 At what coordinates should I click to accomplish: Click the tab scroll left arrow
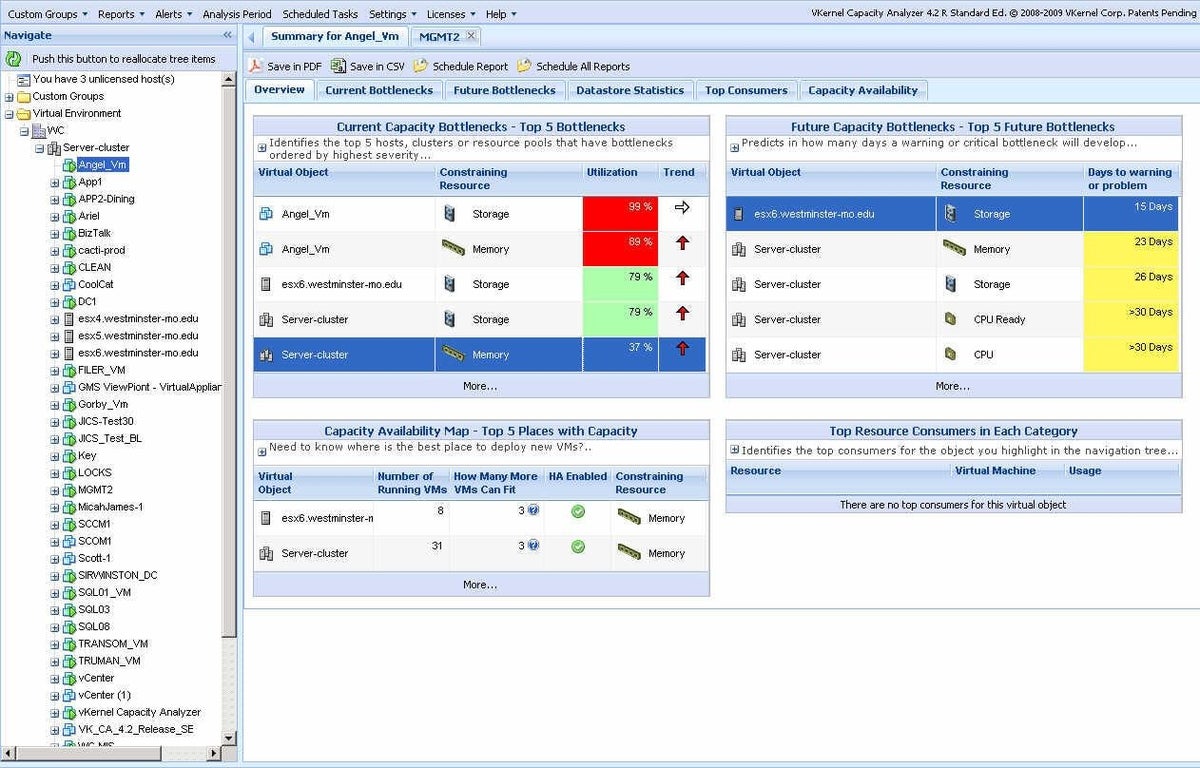(252, 37)
